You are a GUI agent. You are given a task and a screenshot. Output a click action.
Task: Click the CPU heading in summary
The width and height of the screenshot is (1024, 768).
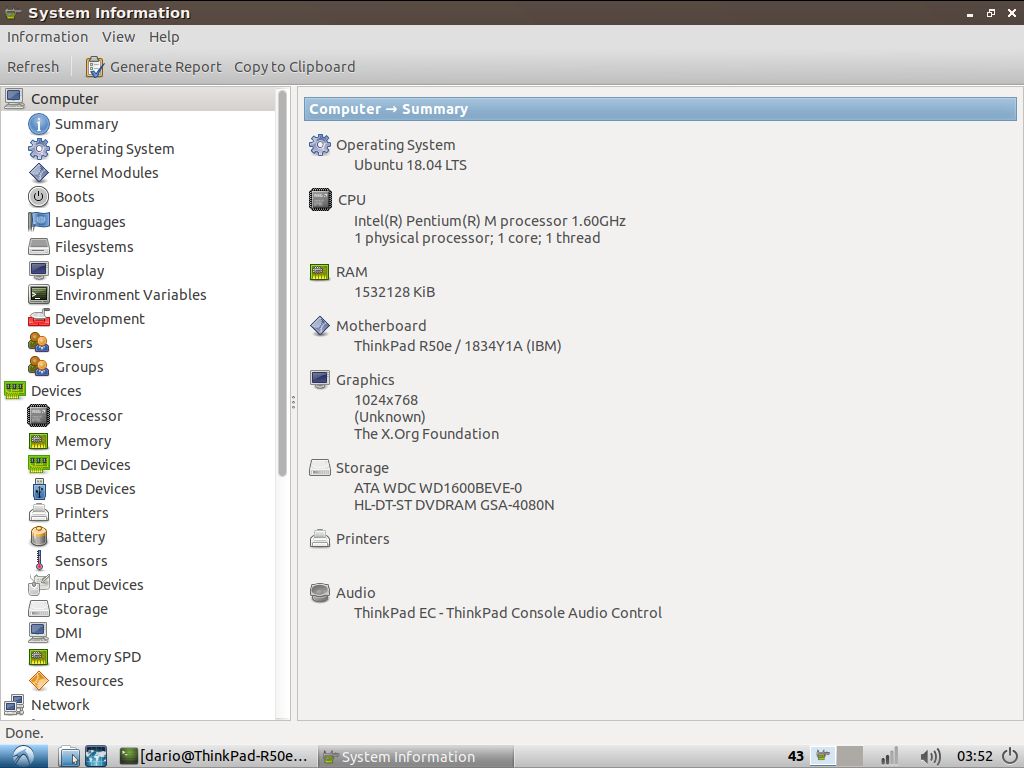pyautogui.click(x=351, y=200)
